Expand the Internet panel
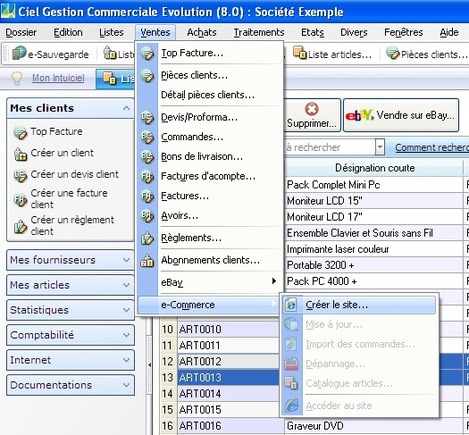 (126, 360)
